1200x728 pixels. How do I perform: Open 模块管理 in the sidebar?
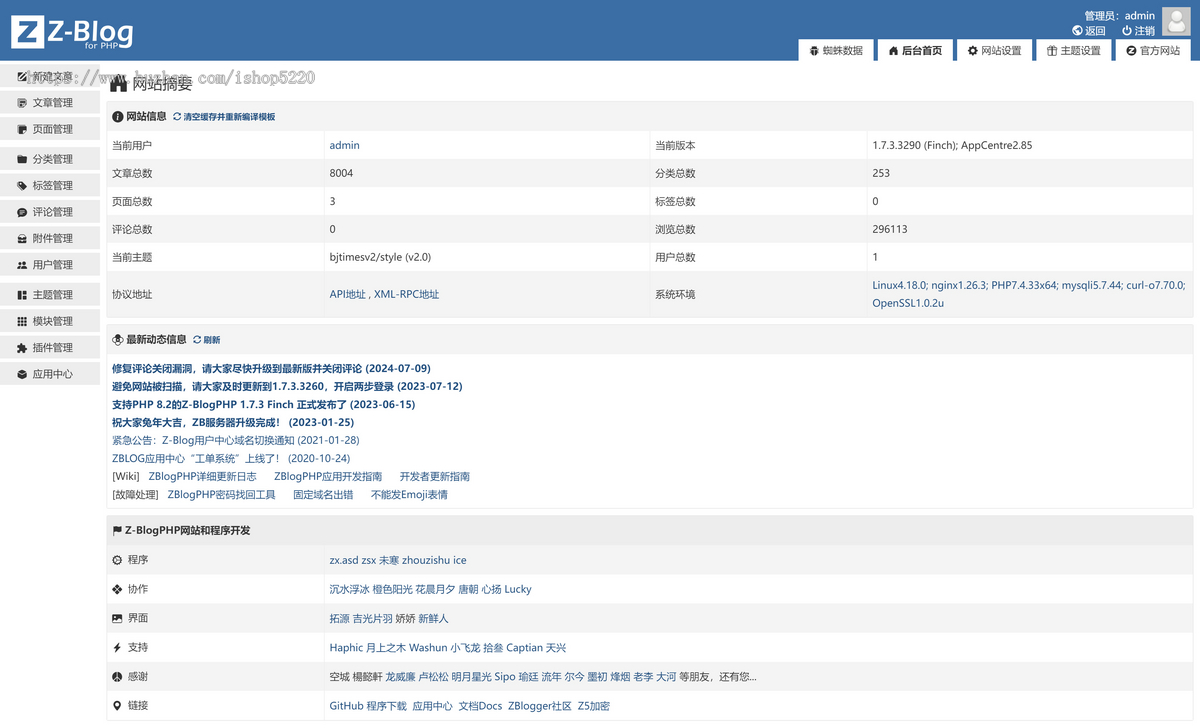pyautogui.click(x=50, y=321)
